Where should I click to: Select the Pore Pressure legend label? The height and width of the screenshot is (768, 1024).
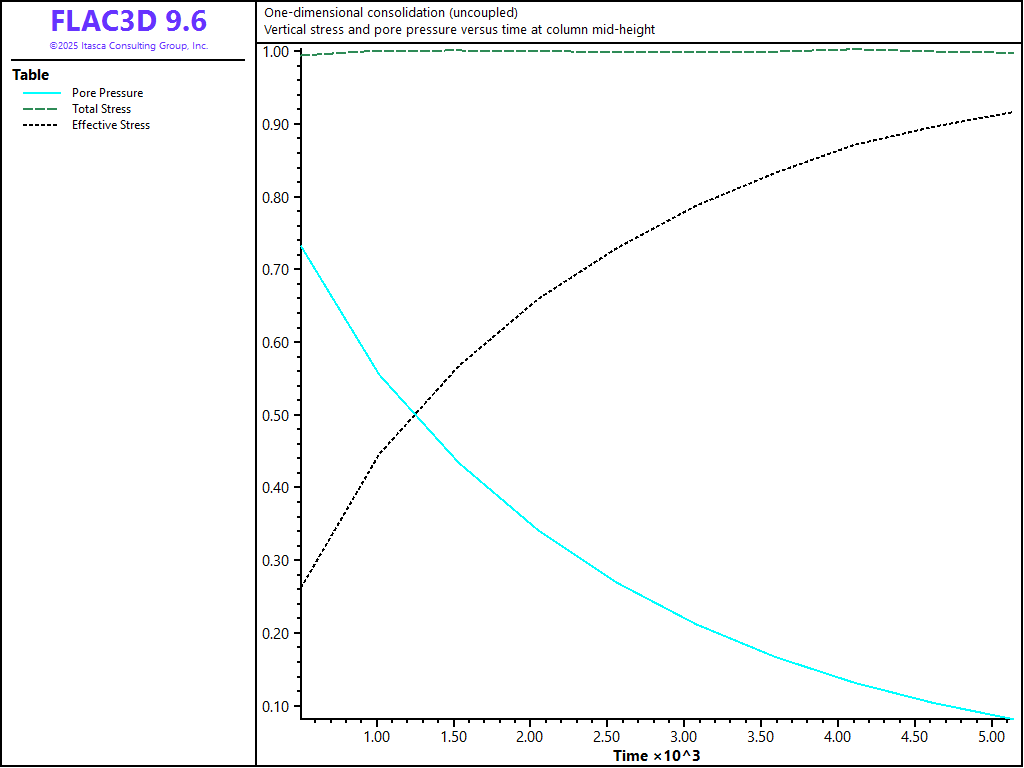tap(107, 93)
